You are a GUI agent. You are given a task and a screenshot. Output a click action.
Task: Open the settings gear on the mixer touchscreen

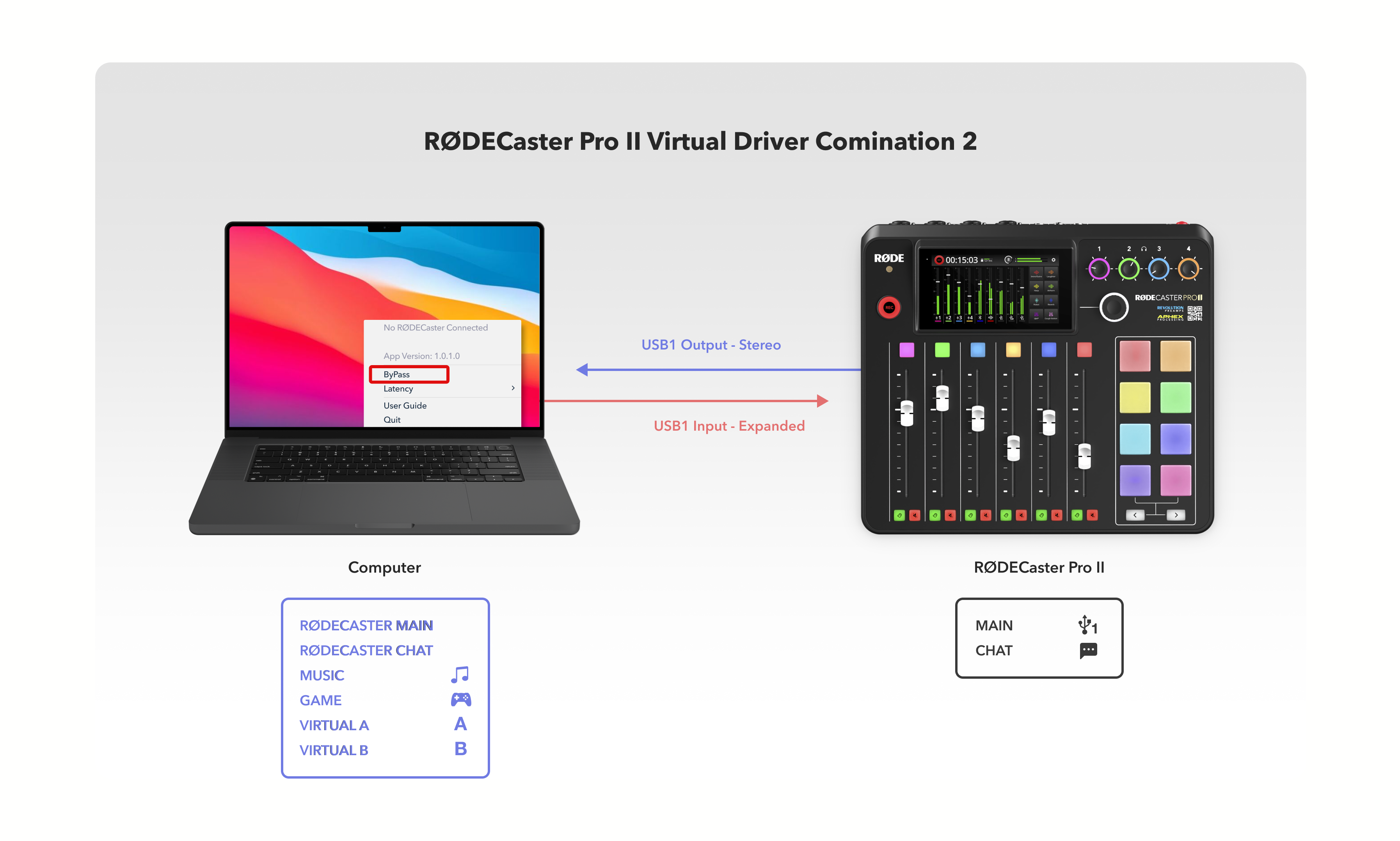click(x=1053, y=259)
